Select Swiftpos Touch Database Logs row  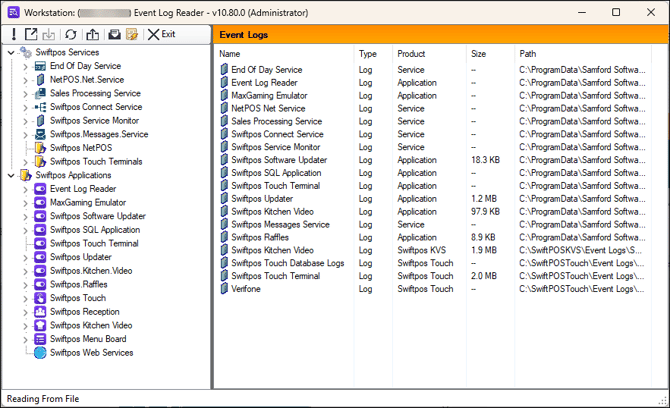(x=434, y=263)
